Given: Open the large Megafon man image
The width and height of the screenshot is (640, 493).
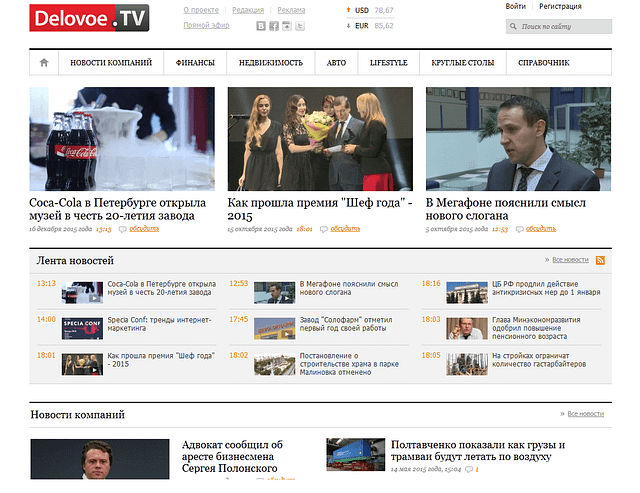Looking at the screenshot, I should pyautogui.click(x=518, y=139).
